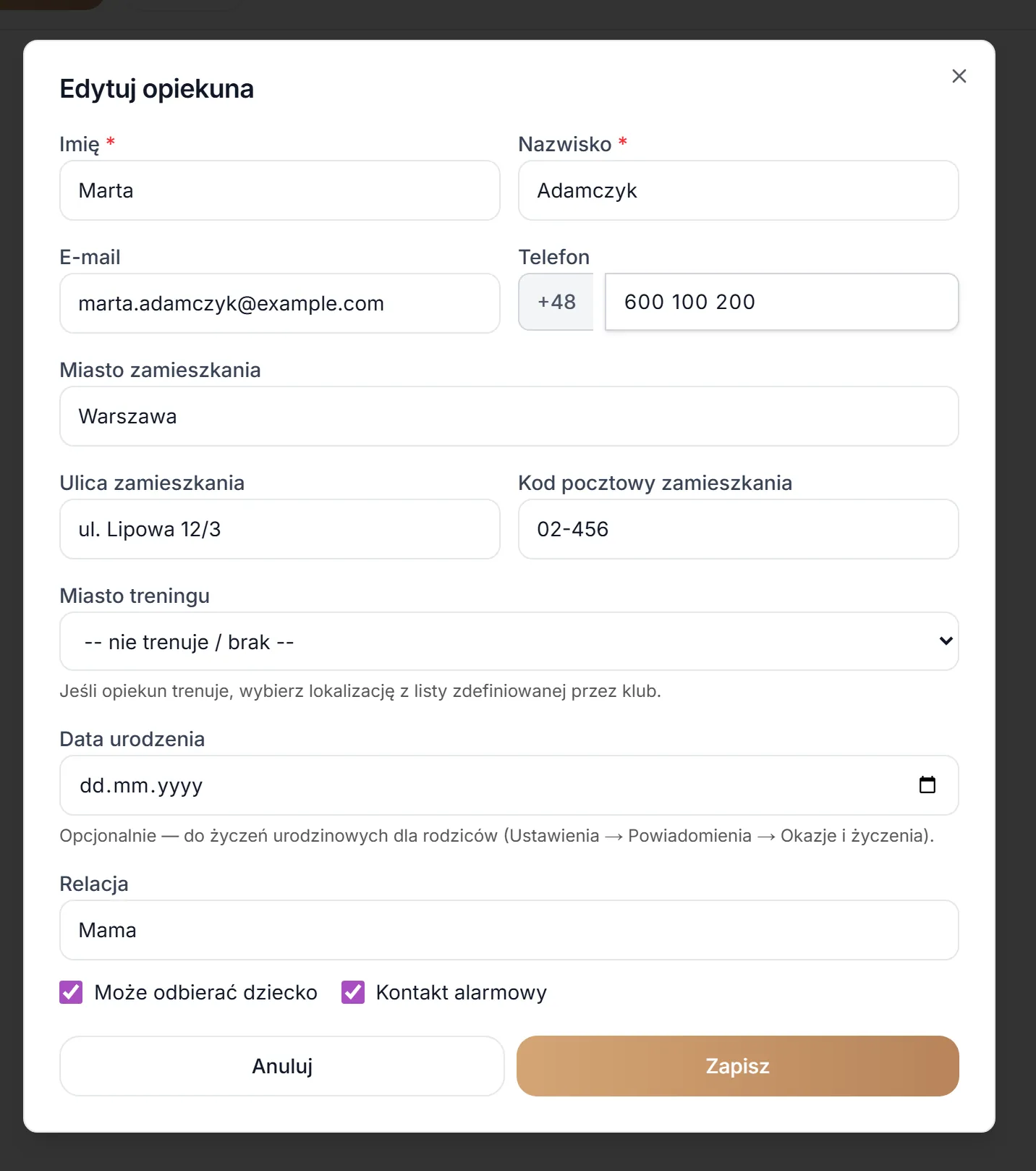Click the Anuluj button

282,1066
